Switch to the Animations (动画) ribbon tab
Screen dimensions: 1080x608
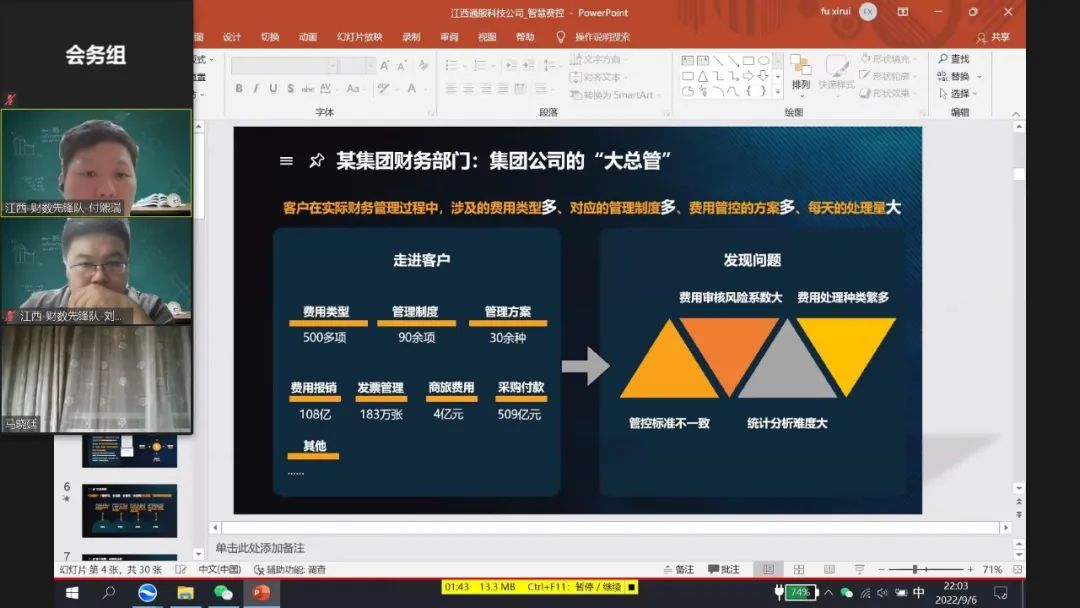pos(307,36)
